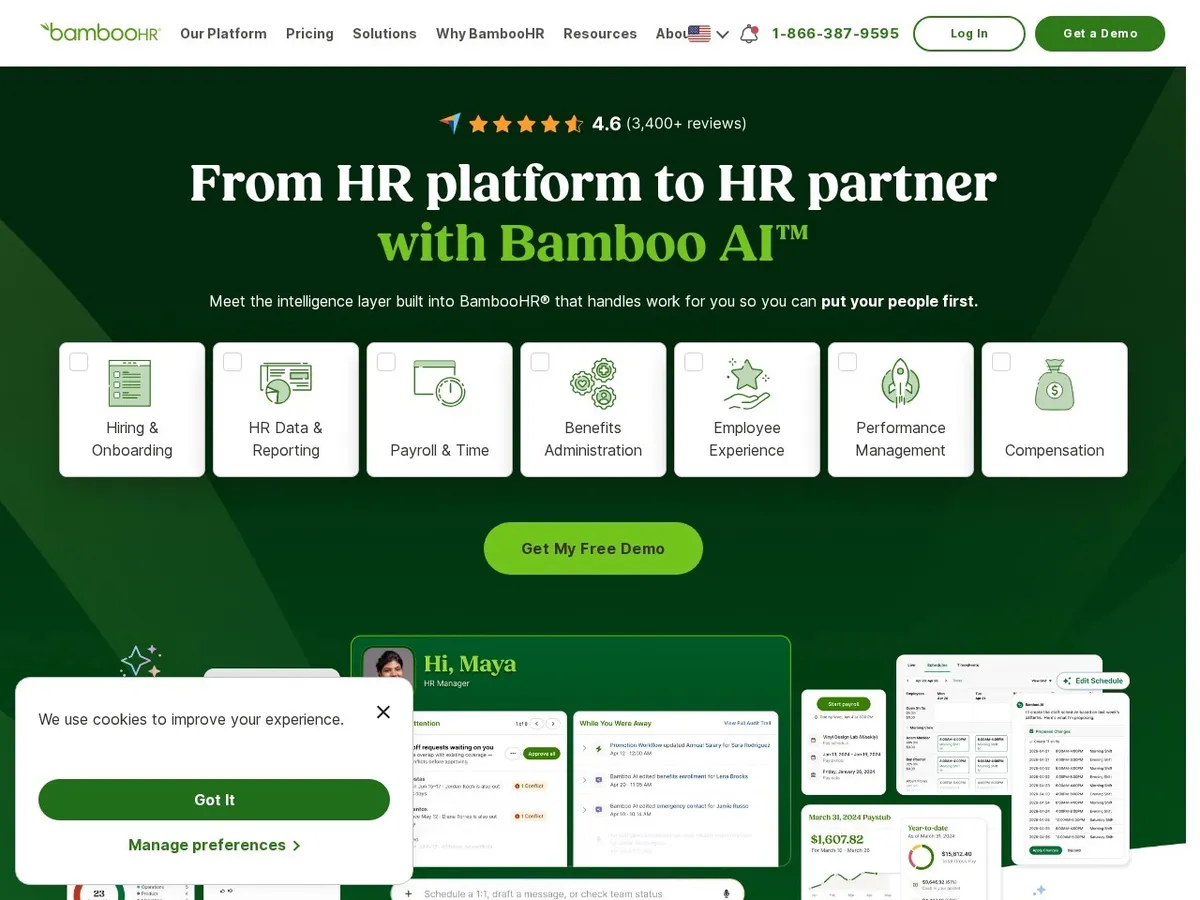Viewport: 1200px width, 900px height.
Task: Click the Log In button
Action: pos(969,34)
